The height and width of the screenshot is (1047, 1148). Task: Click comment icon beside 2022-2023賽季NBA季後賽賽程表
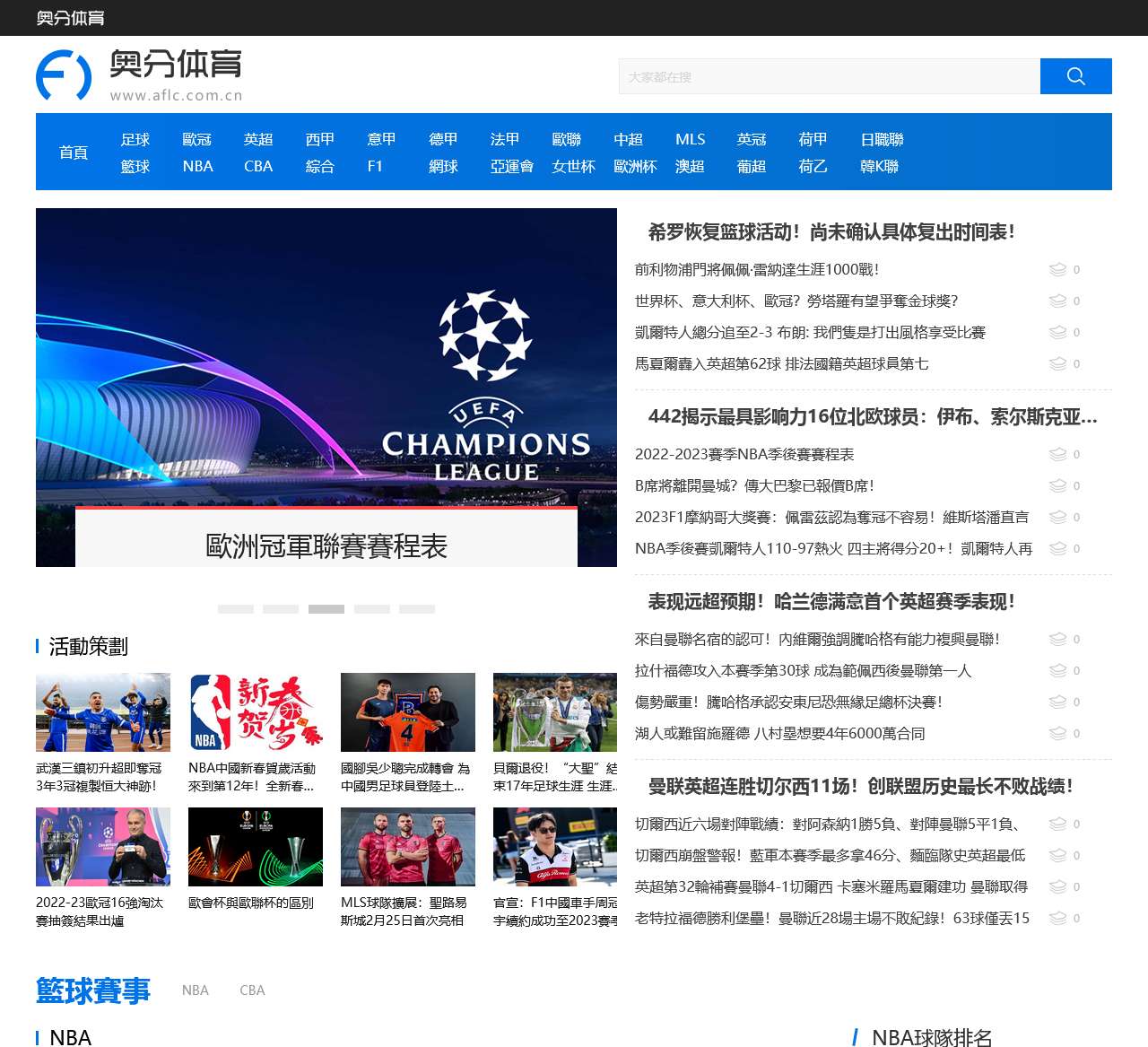click(1057, 454)
